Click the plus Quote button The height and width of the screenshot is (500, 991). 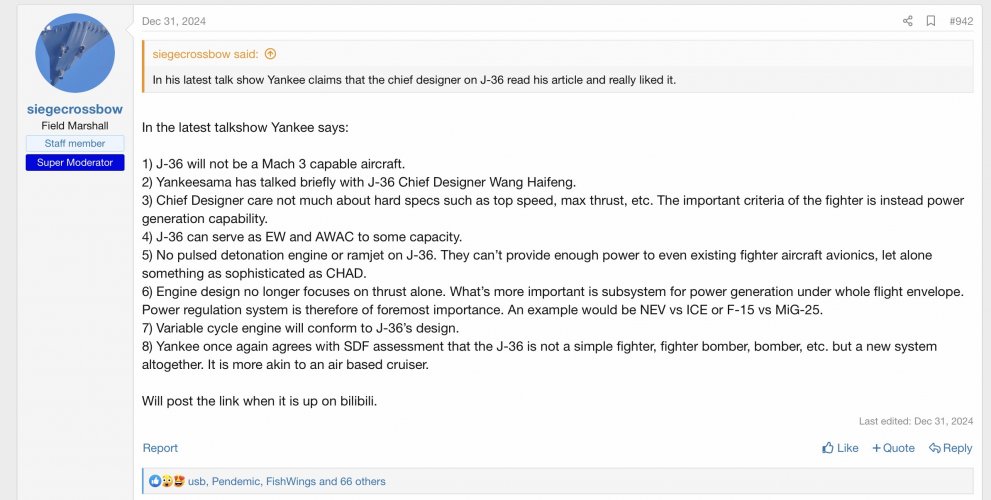point(894,448)
